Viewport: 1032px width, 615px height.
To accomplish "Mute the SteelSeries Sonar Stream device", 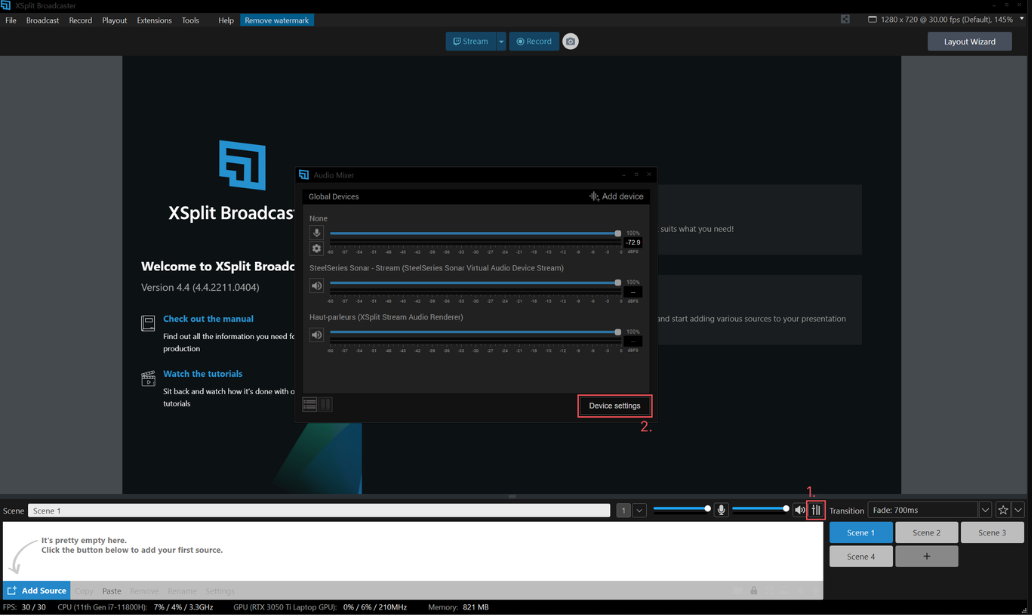I will (x=317, y=286).
